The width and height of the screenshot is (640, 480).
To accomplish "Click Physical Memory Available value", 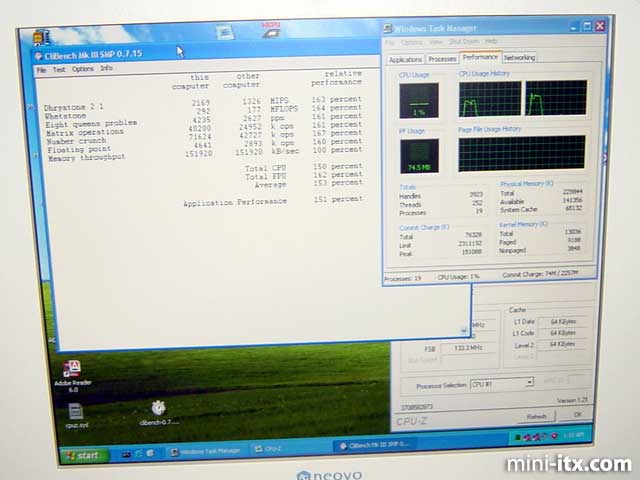I will [x=575, y=200].
